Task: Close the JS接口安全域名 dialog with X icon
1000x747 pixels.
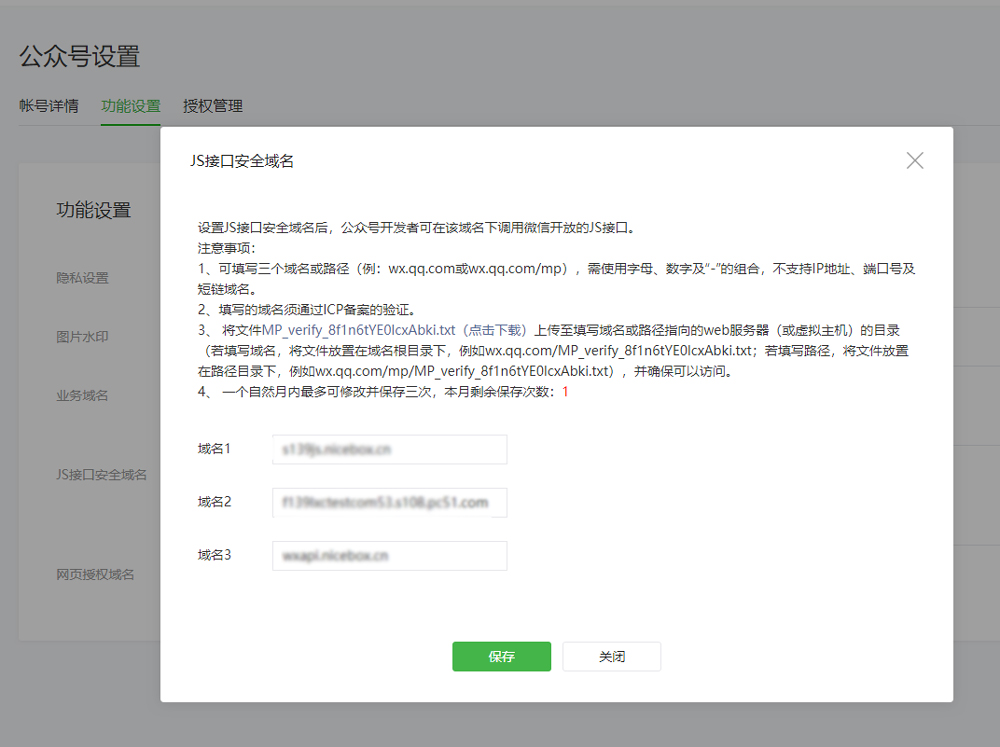Action: [x=914, y=160]
